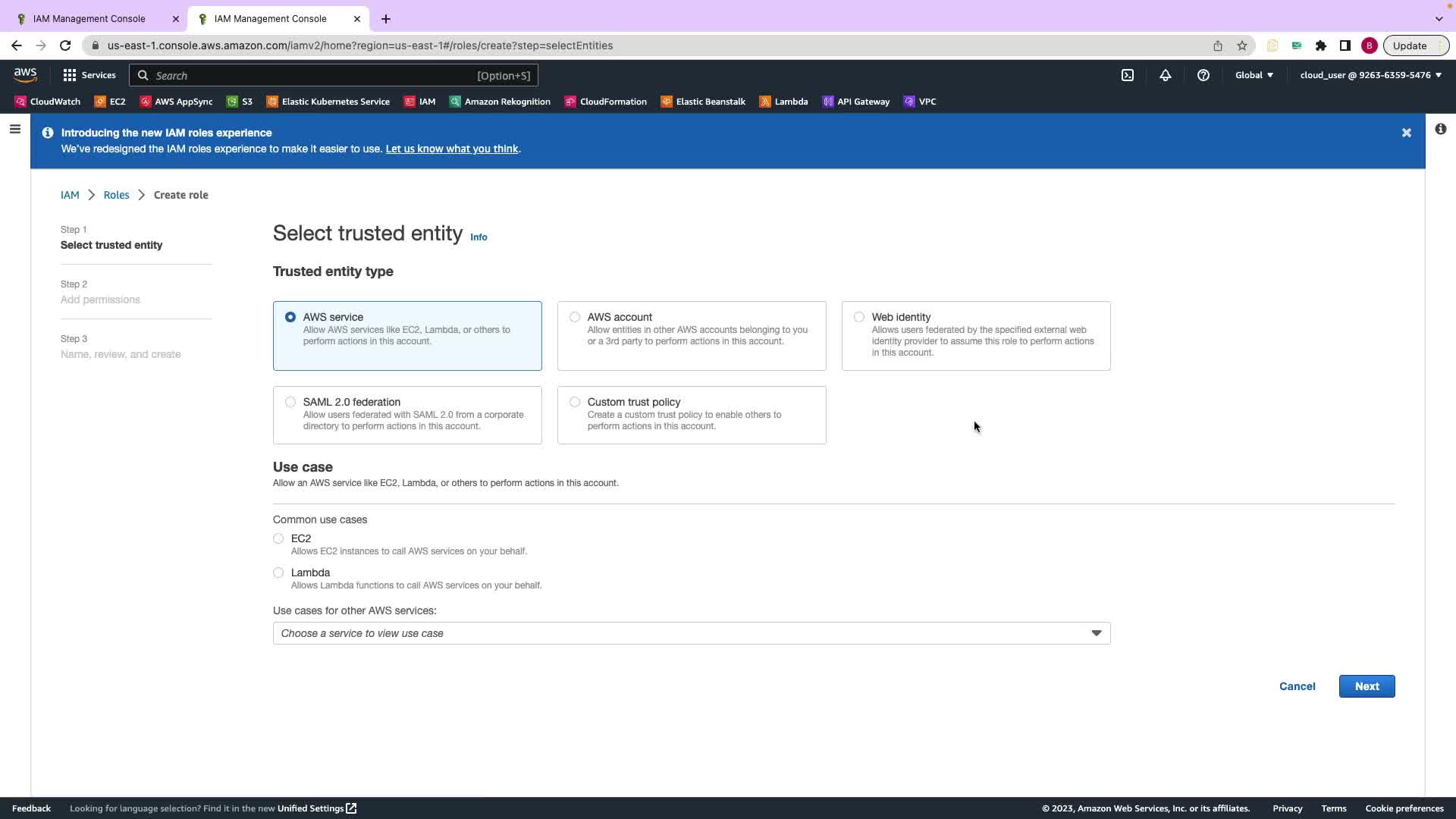Open the Lambda bookmark shortcut

(x=783, y=102)
